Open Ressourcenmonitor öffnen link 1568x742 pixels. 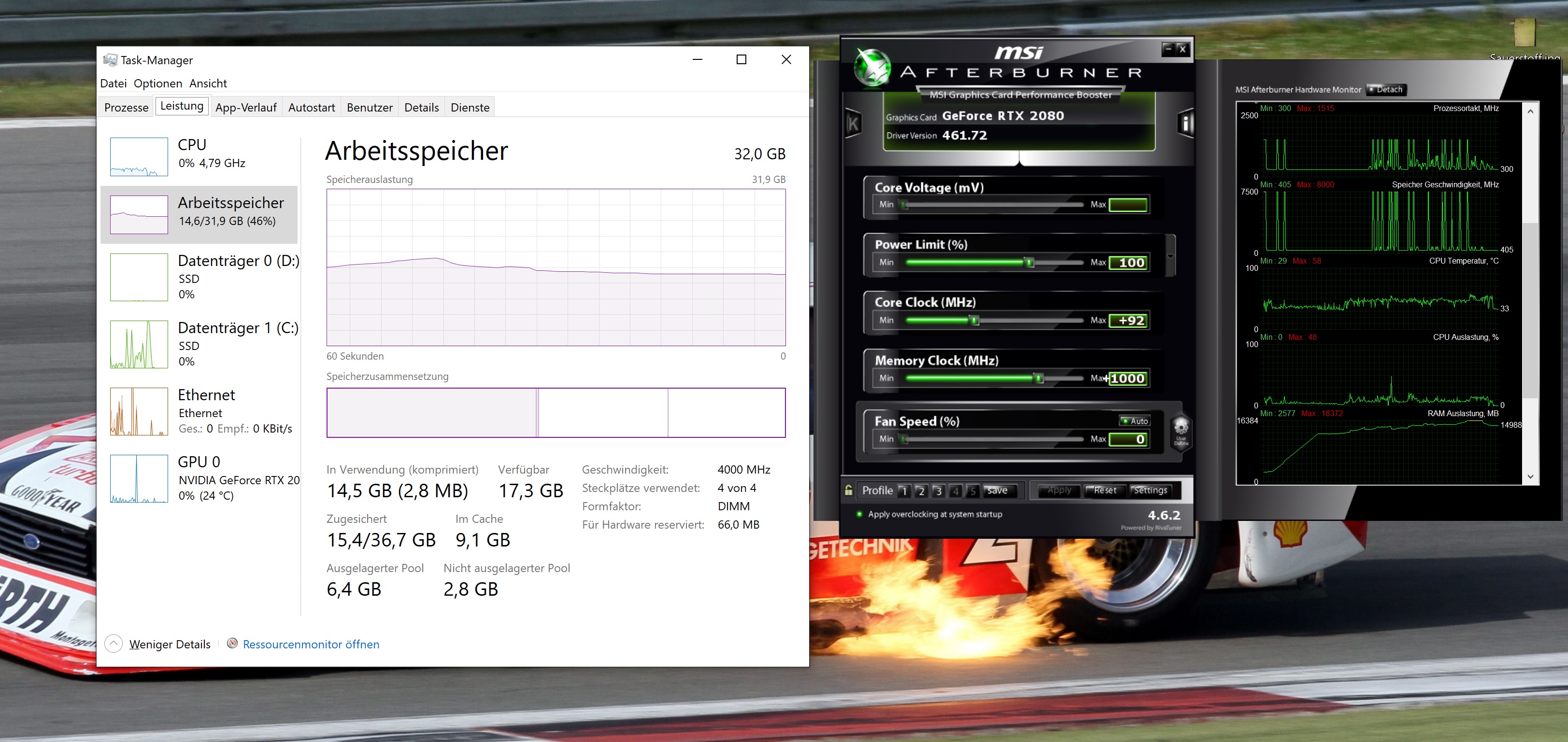click(311, 644)
